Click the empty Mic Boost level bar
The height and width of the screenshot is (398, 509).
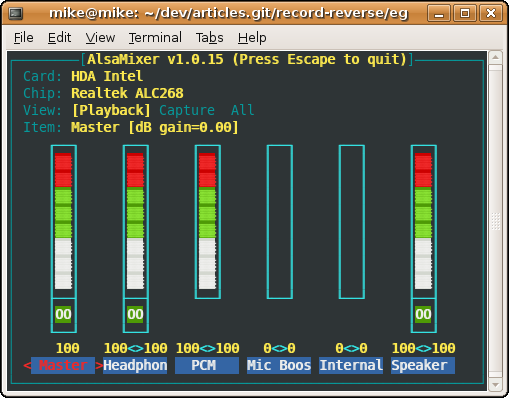[280, 221]
